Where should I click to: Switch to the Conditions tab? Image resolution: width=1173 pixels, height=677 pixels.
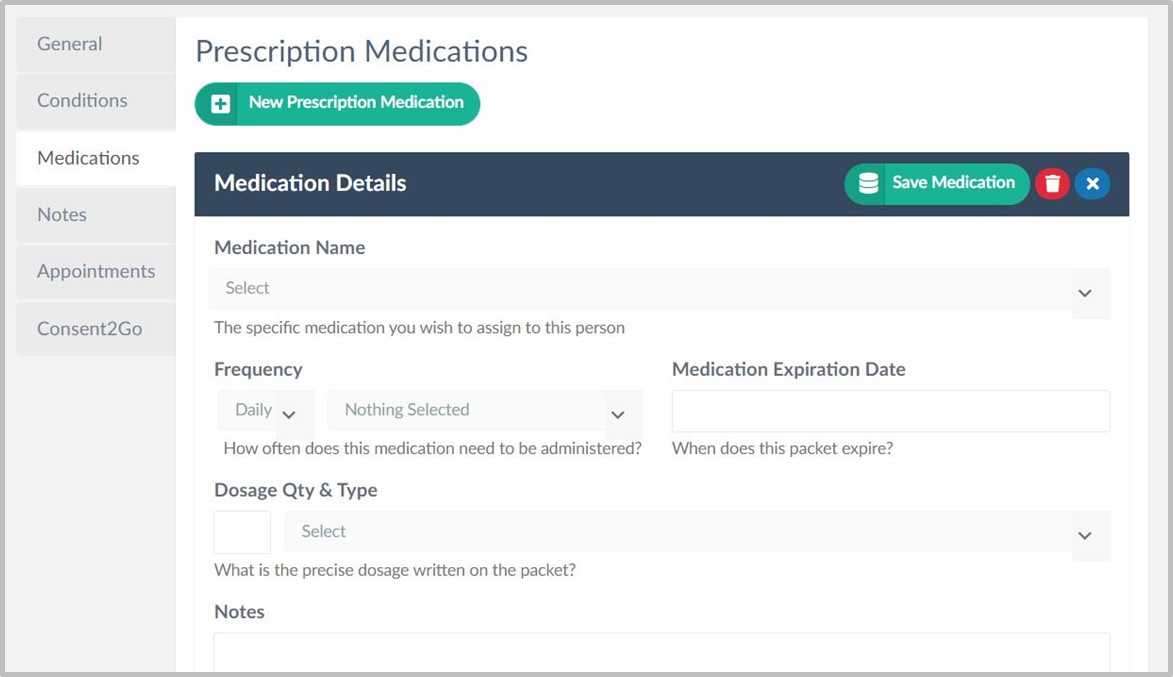[82, 101]
